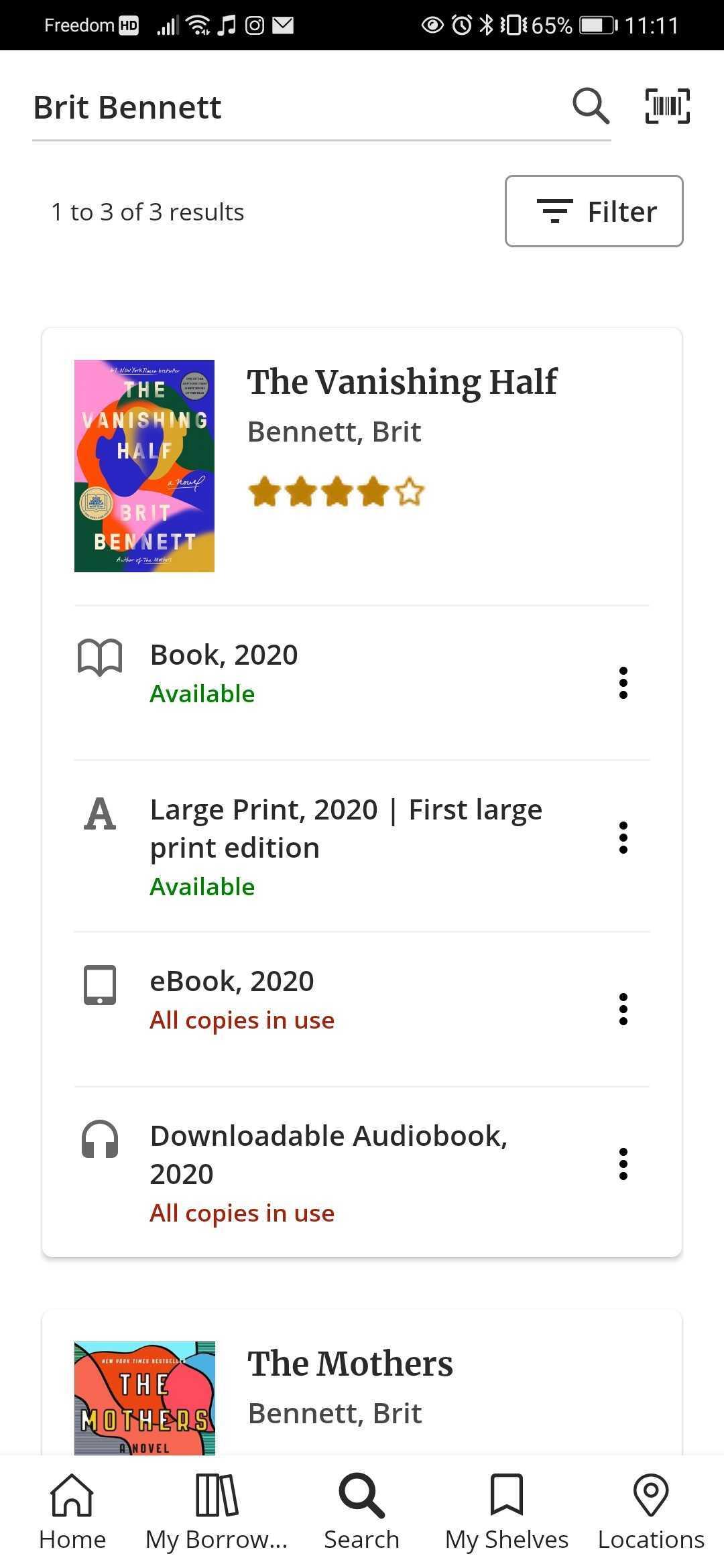Tap the search magnifier icon in header

tap(591, 106)
